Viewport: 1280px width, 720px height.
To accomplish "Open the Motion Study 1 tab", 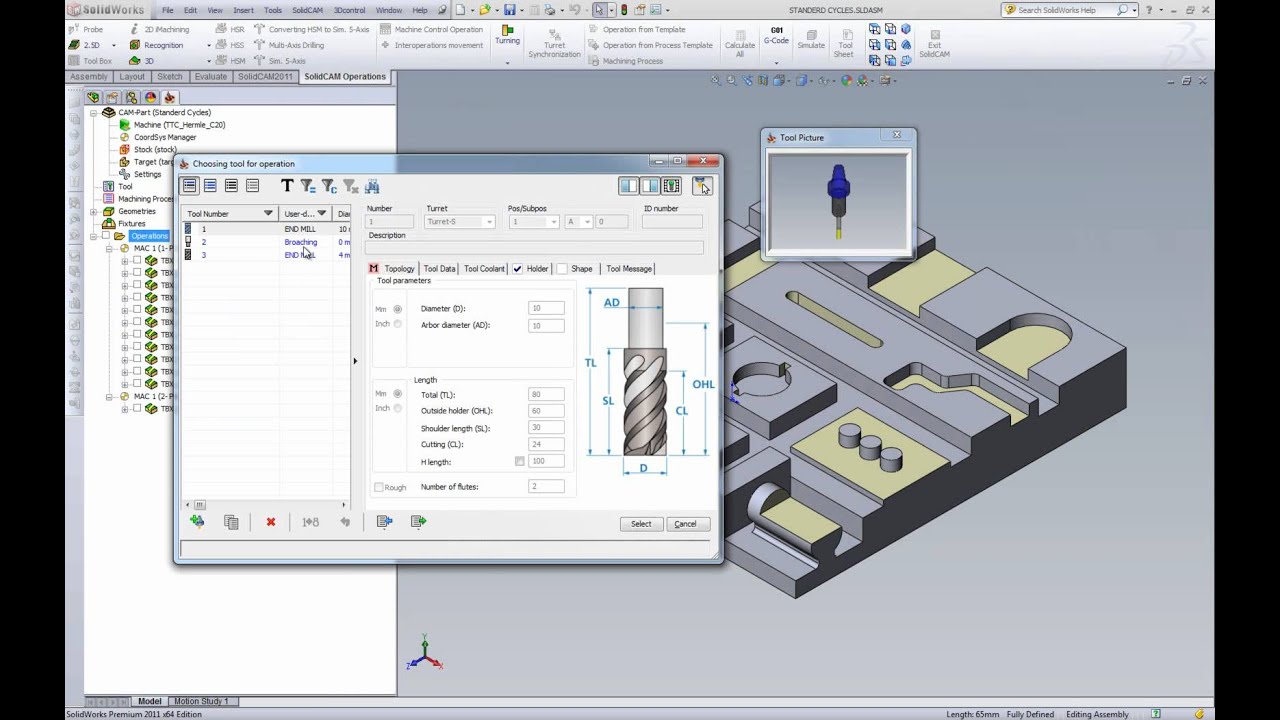I will [x=201, y=701].
